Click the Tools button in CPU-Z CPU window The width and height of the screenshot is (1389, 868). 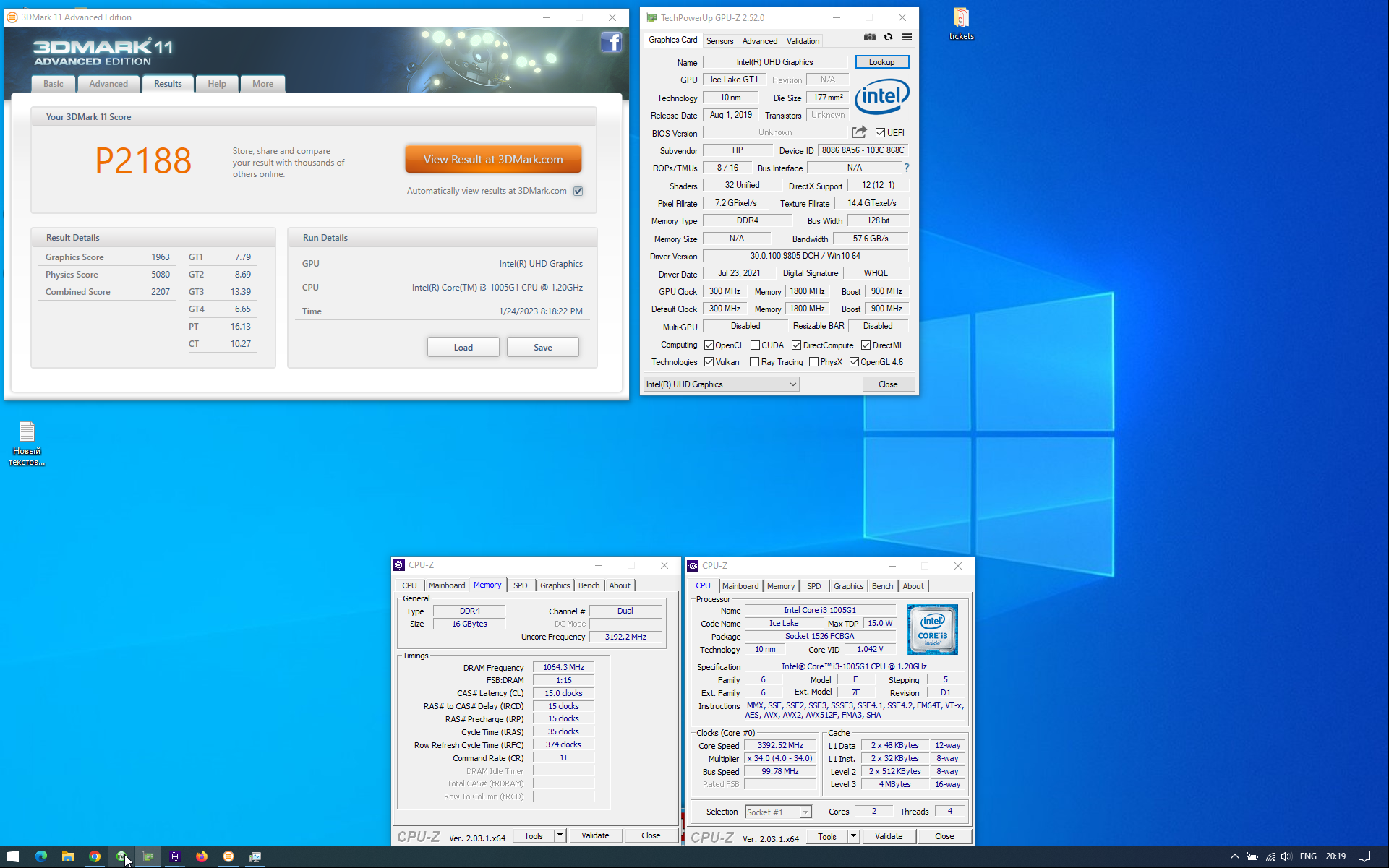[x=827, y=836]
